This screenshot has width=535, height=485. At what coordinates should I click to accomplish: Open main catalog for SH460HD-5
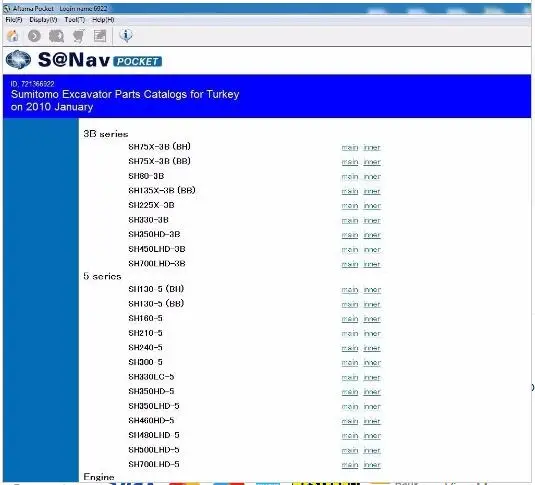350,421
